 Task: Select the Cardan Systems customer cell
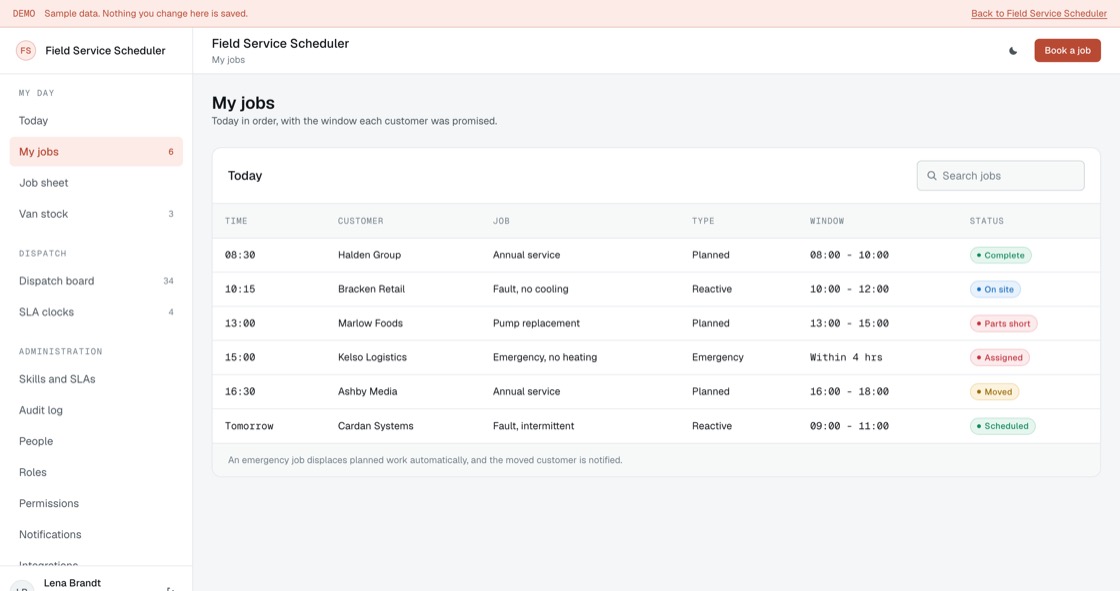click(x=376, y=426)
